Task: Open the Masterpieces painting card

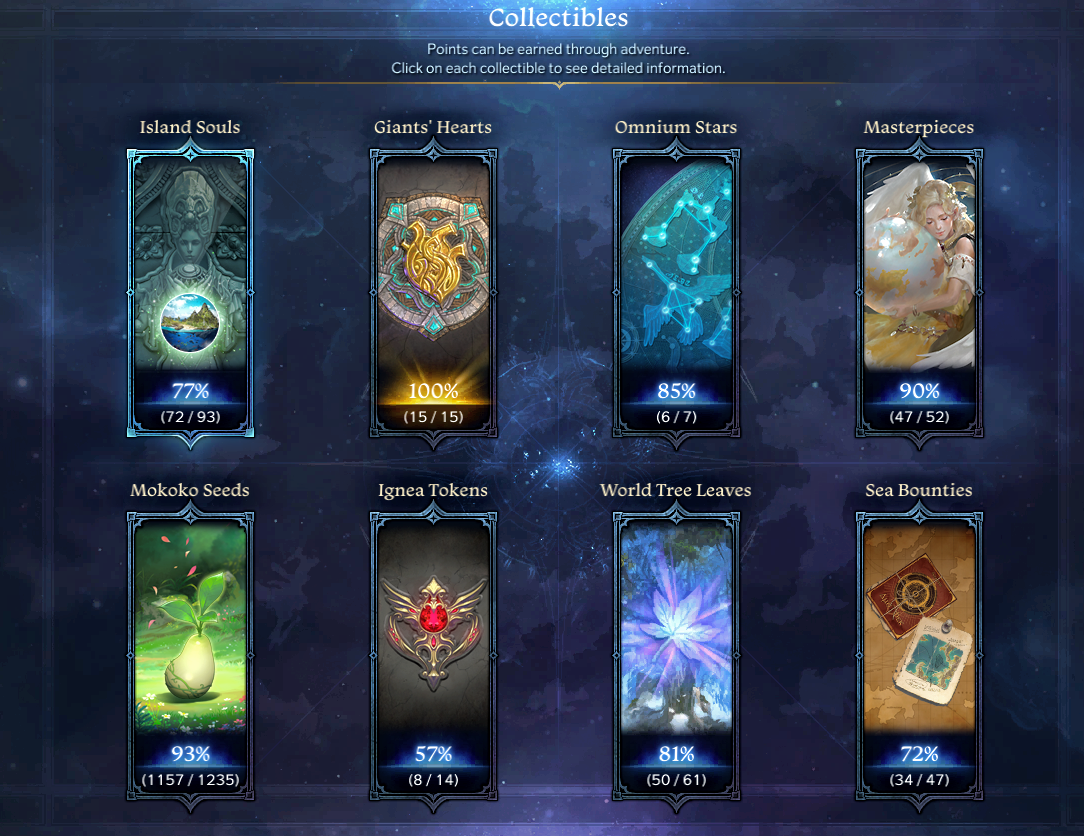Action: pyautogui.click(x=919, y=293)
